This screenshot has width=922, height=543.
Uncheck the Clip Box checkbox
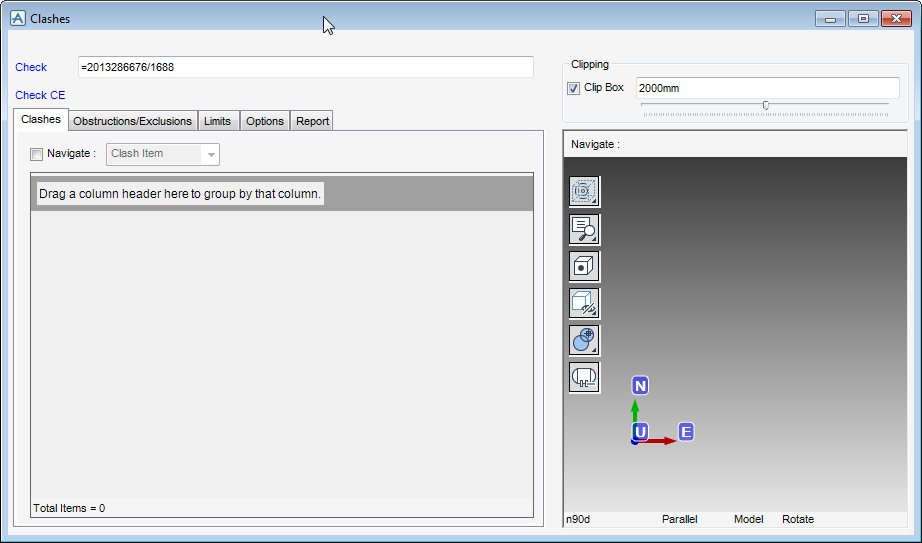[x=573, y=88]
